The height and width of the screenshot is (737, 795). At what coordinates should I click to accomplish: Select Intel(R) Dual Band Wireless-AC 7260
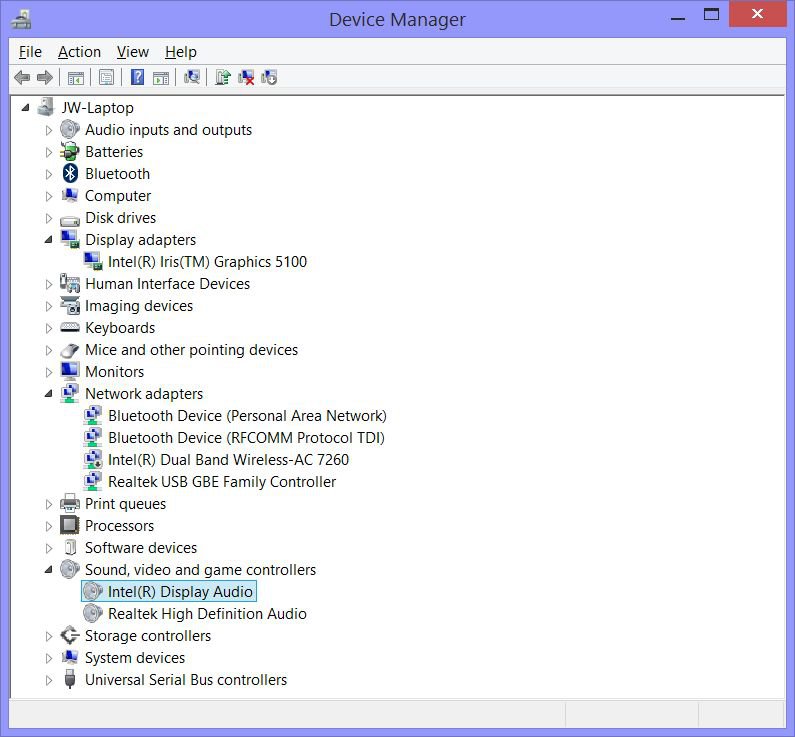(x=228, y=460)
